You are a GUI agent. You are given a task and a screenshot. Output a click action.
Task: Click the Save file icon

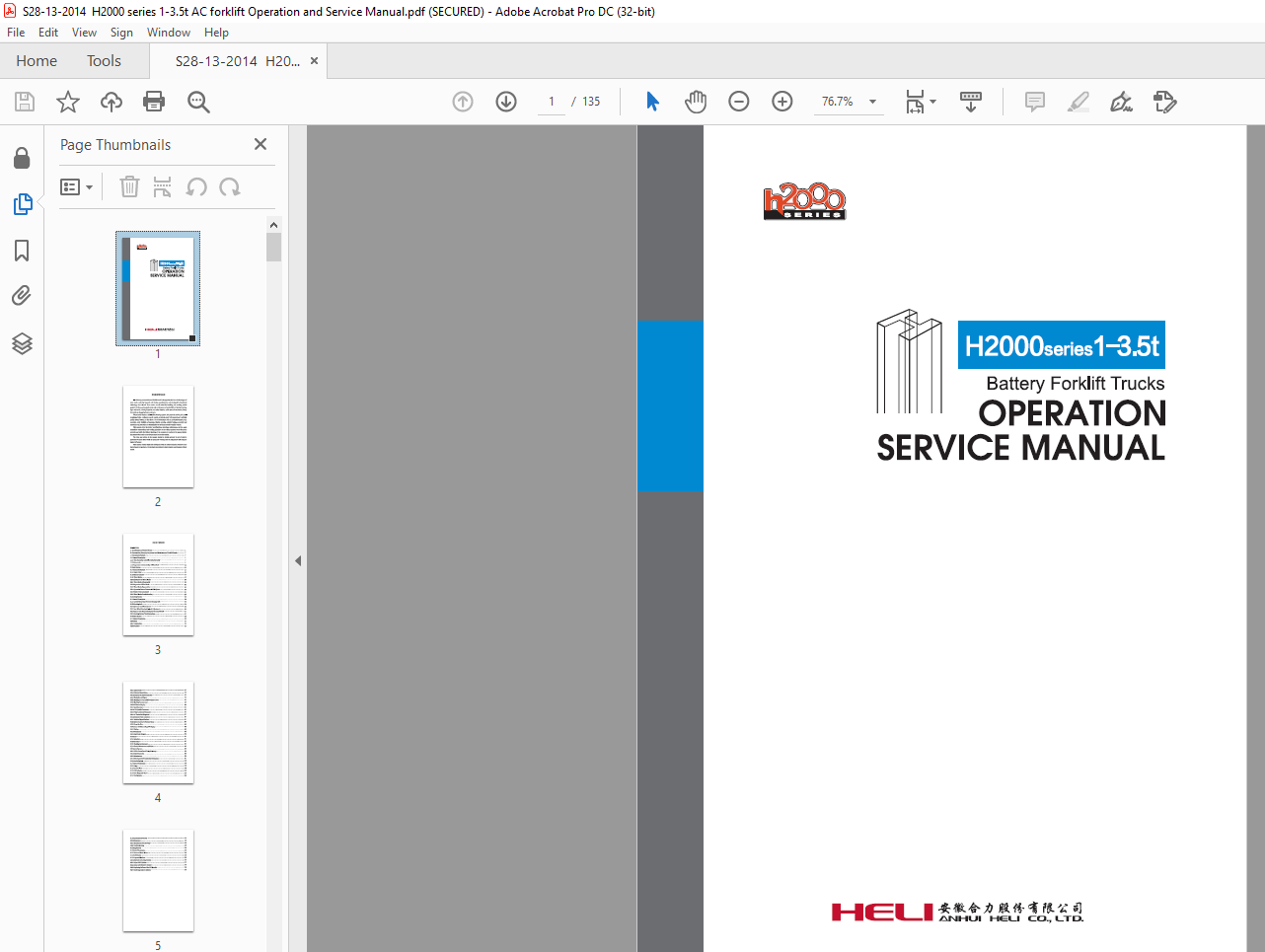(x=25, y=102)
